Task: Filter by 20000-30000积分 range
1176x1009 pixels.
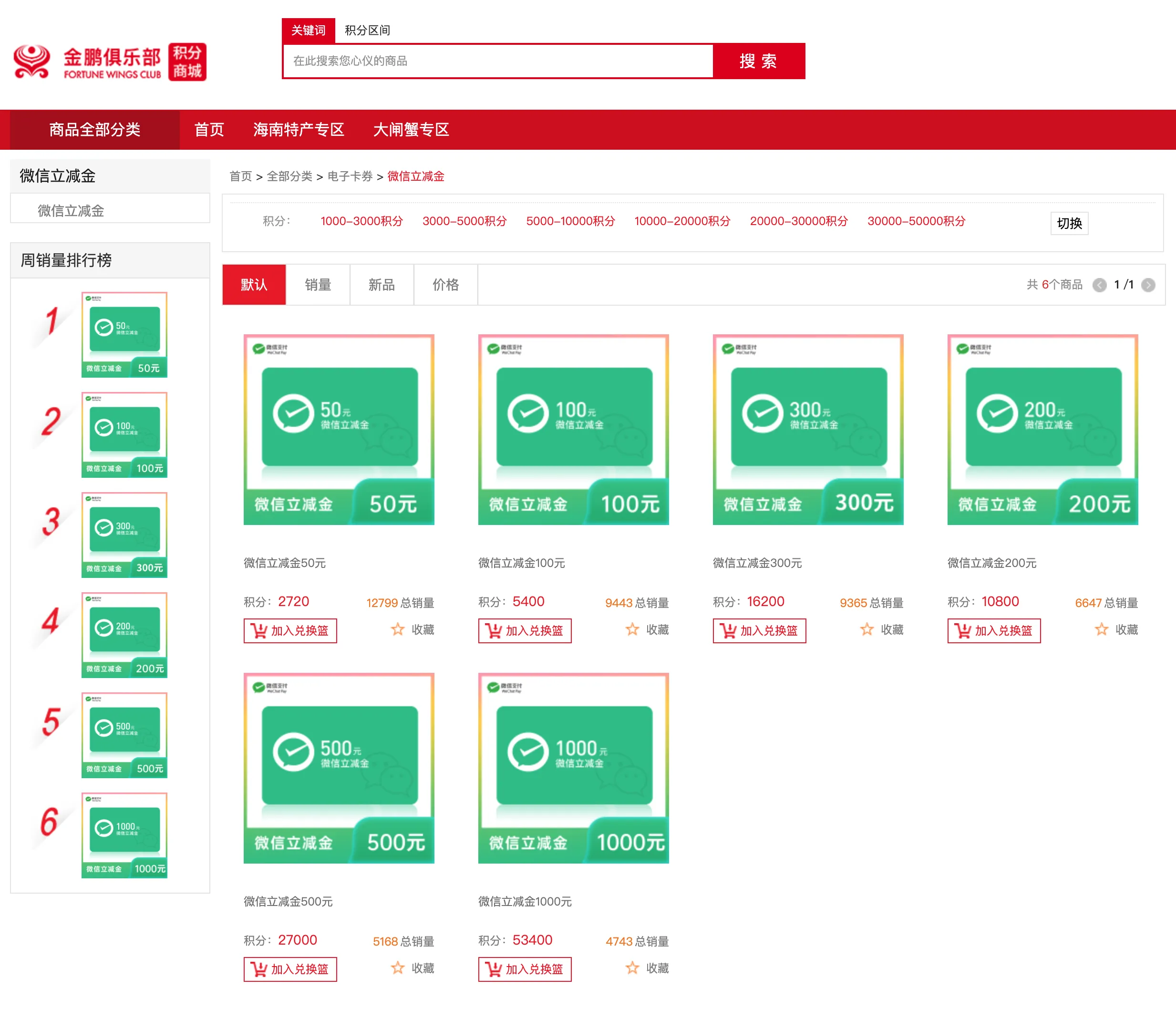Action: click(799, 221)
